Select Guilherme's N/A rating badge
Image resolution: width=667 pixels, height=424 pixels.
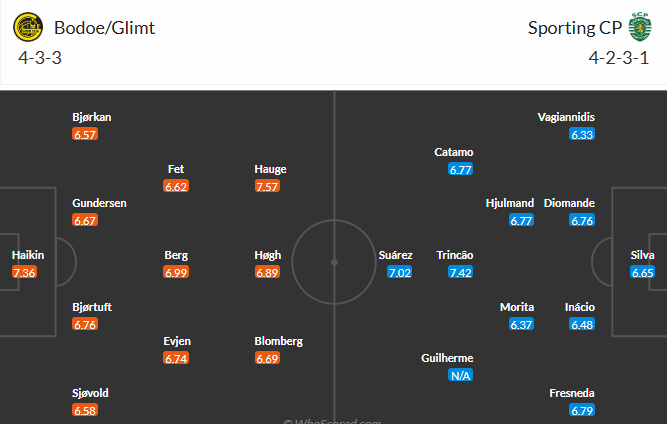461,375
